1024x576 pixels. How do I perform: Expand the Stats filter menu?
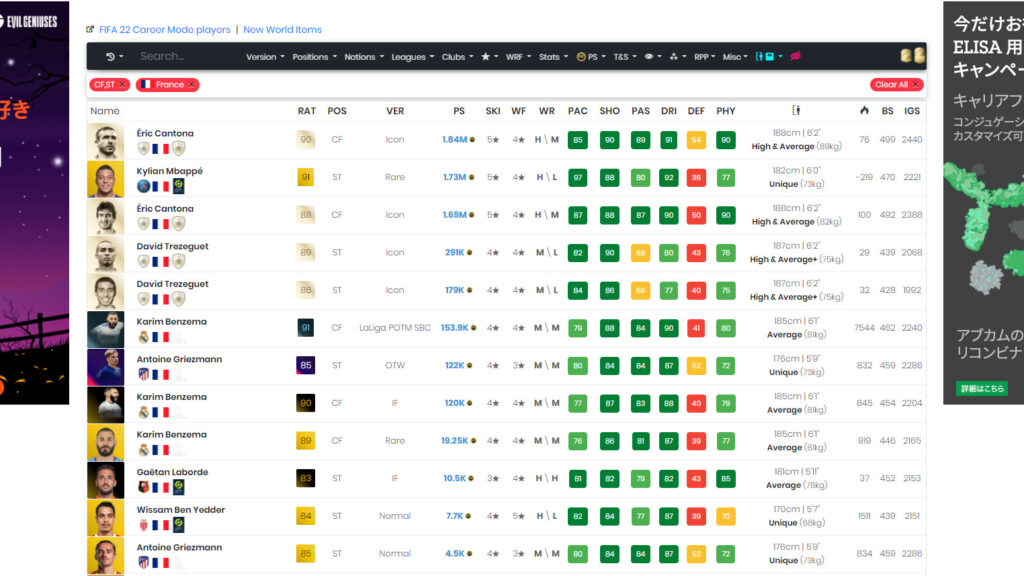click(553, 57)
